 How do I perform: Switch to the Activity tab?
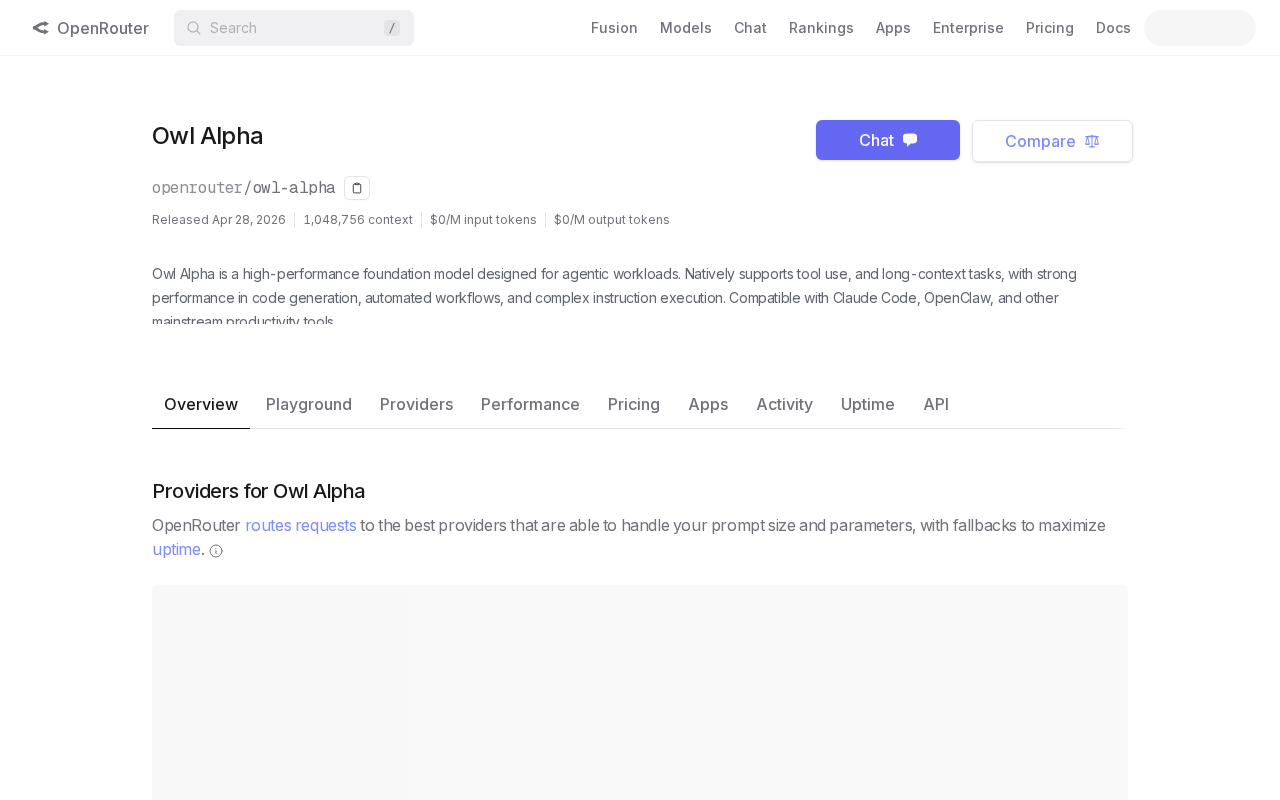pyautogui.click(x=784, y=404)
